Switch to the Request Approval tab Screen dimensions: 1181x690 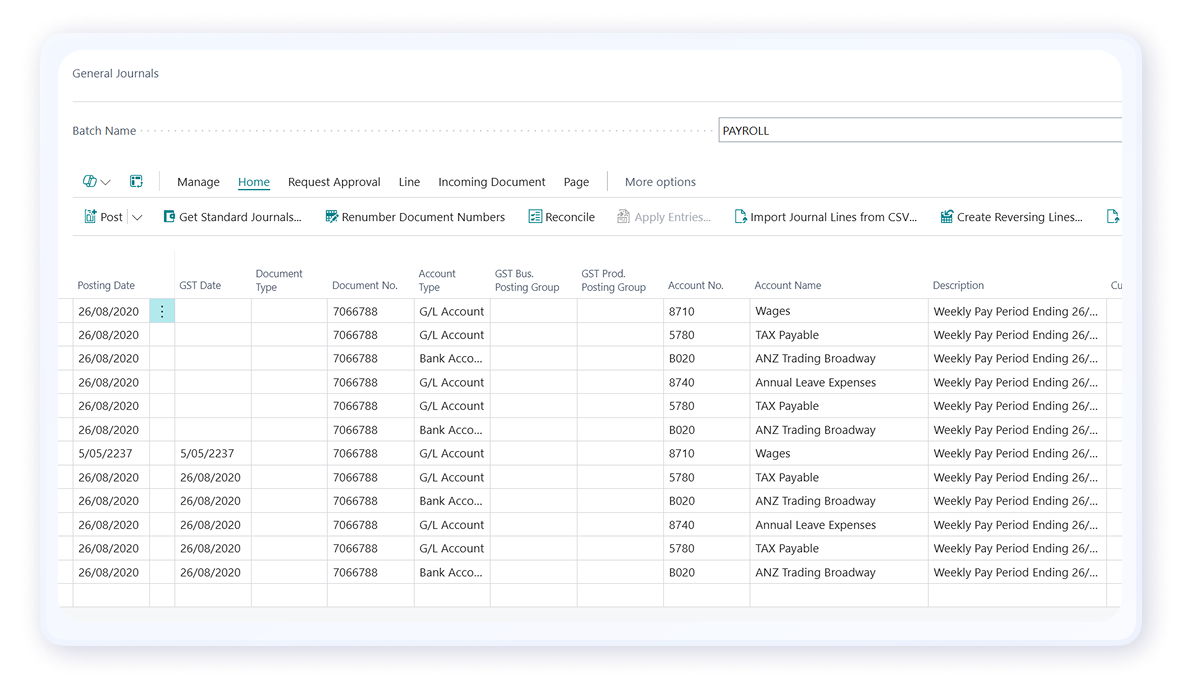[334, 182]
